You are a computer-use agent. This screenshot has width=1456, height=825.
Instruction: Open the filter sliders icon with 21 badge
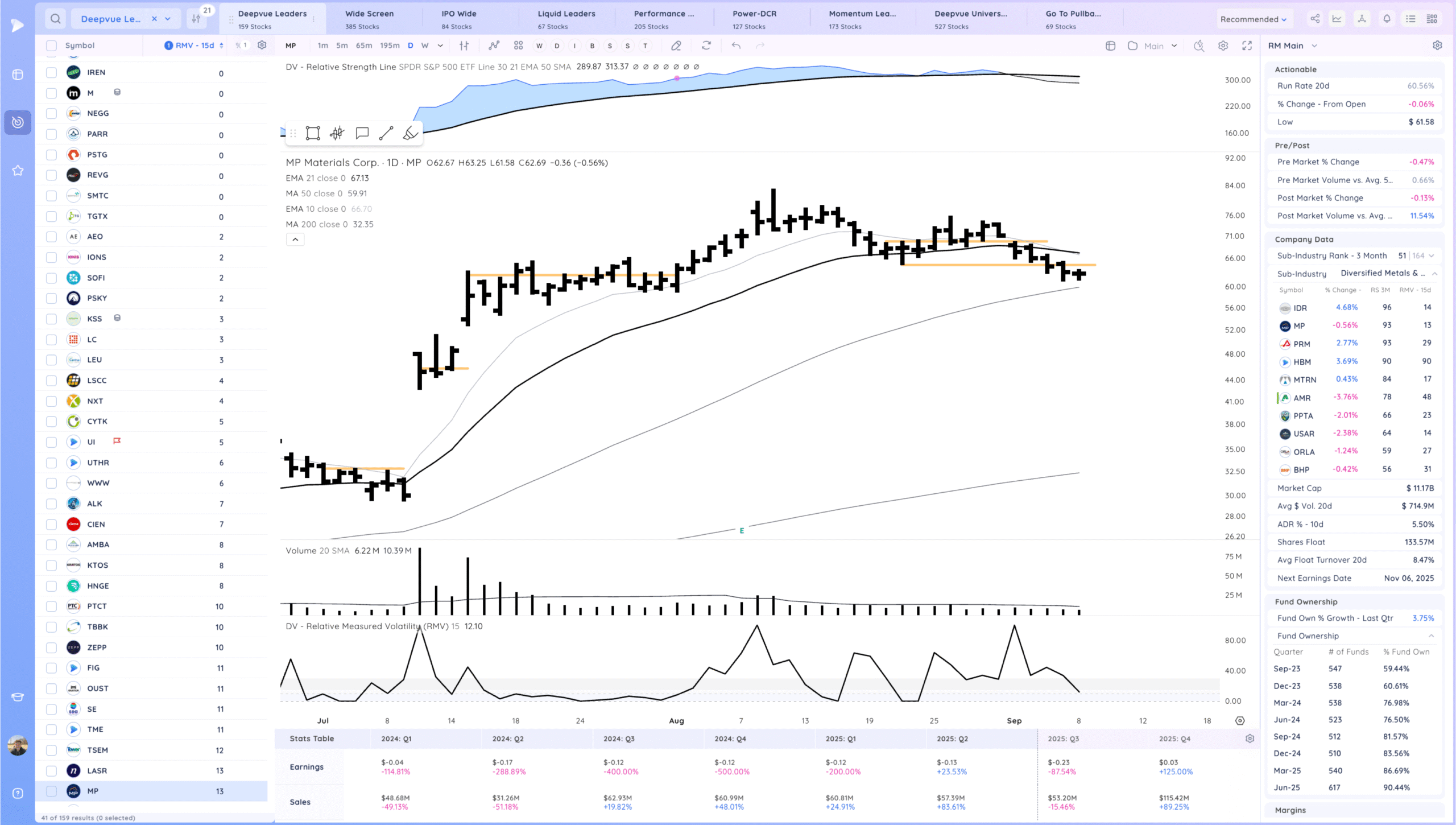(196, 19)
